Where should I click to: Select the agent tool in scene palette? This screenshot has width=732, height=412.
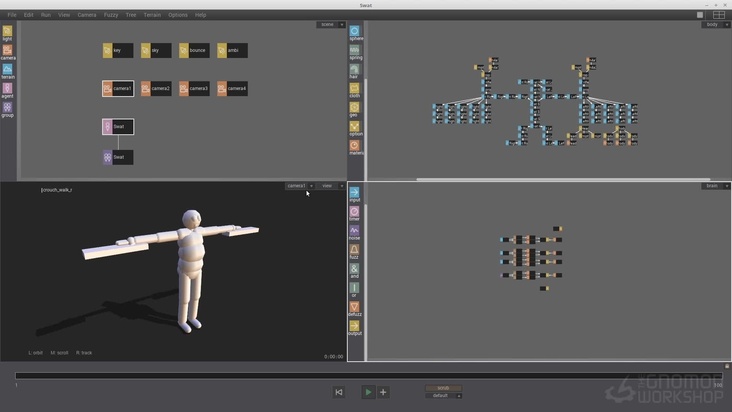tap(7, 91)
